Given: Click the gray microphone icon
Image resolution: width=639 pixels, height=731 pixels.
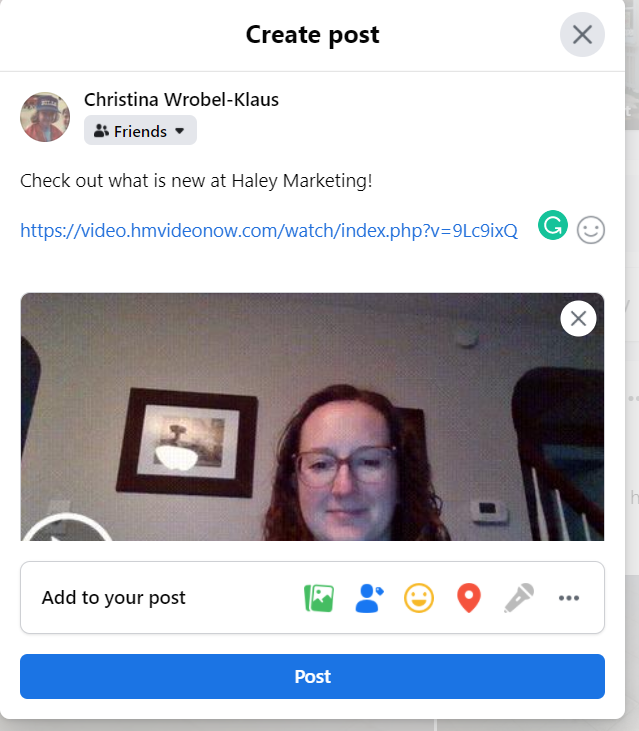Looking at the screenshot, I should (x=519, y=598).
